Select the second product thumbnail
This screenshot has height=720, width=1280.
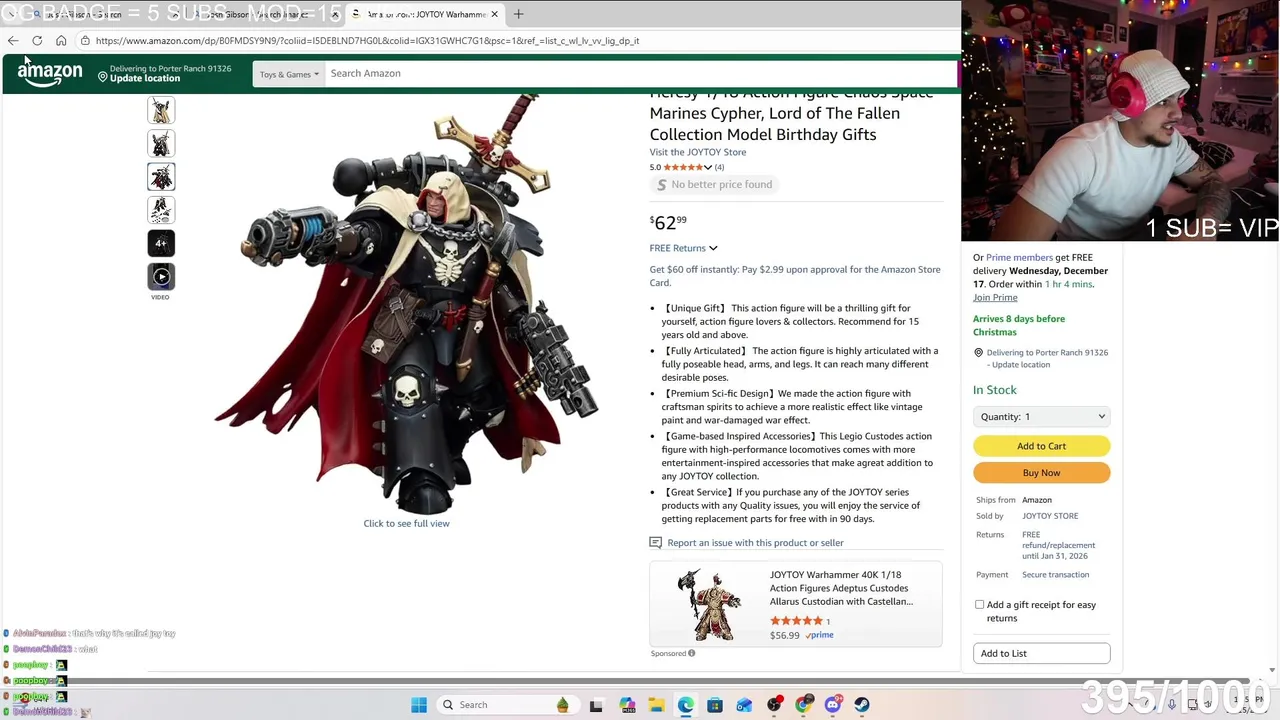161,144
